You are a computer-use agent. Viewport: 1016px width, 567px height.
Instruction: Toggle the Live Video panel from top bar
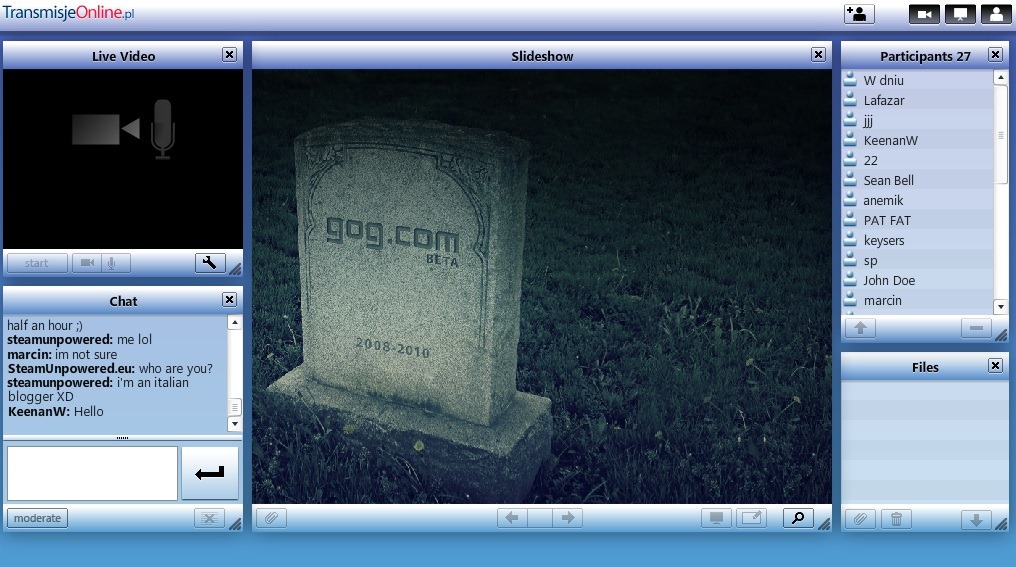click(924, 14)
